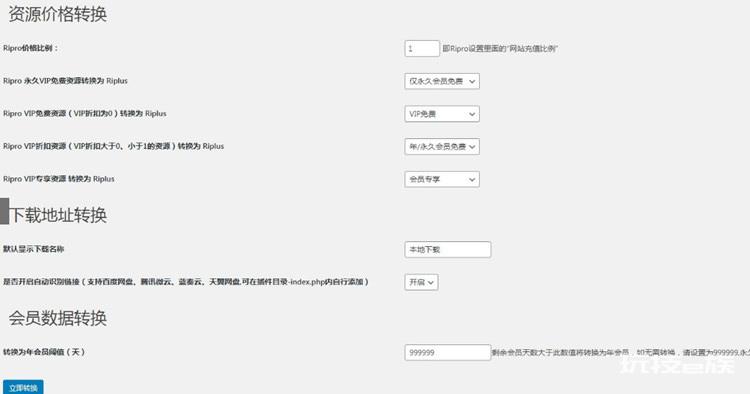Click the 转换为年会员阈值（天）label
750x394 pixels.
[x=44, y=352]
